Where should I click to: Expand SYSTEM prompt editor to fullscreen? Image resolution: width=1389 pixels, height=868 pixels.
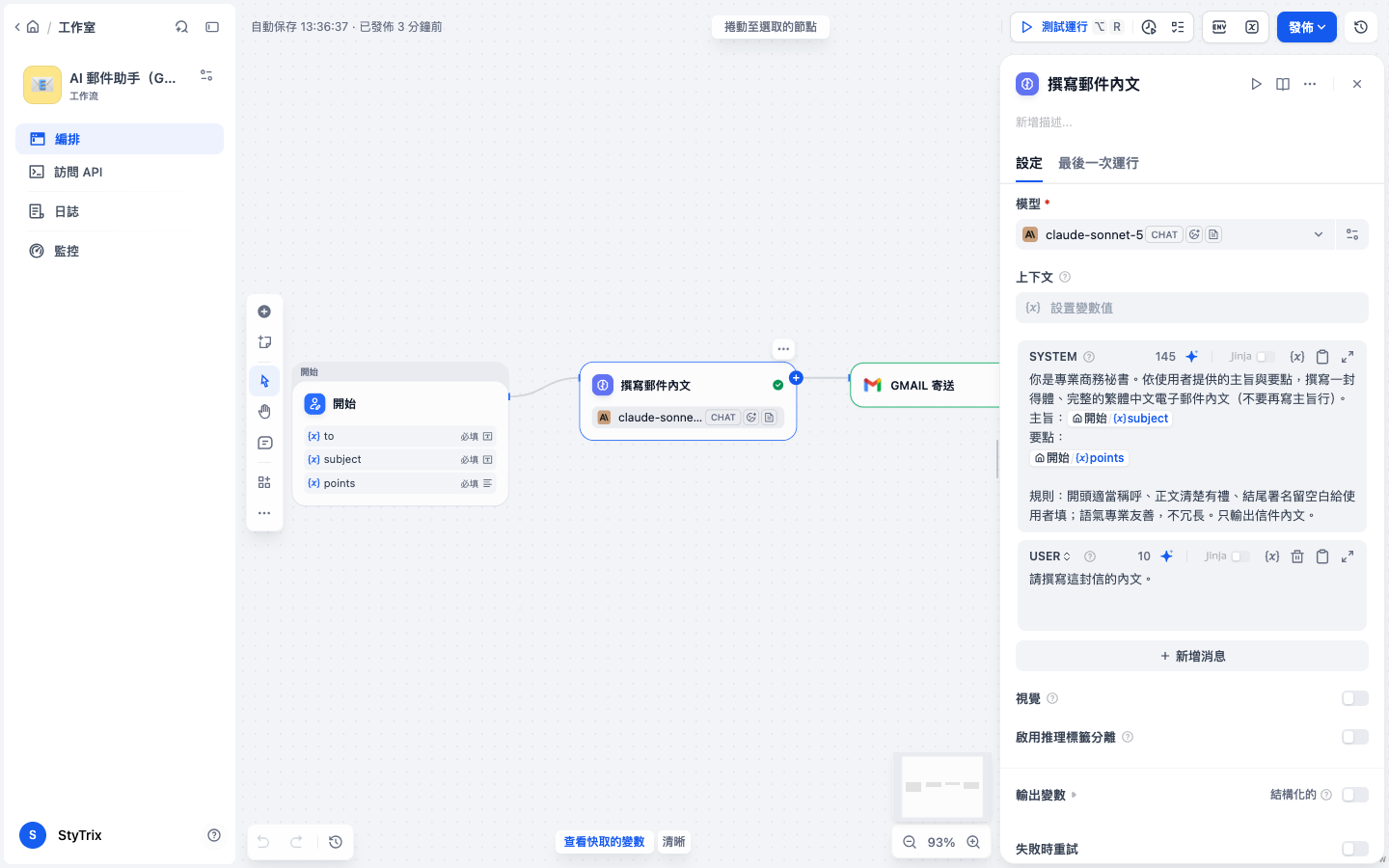click(x=1348, y=356)
